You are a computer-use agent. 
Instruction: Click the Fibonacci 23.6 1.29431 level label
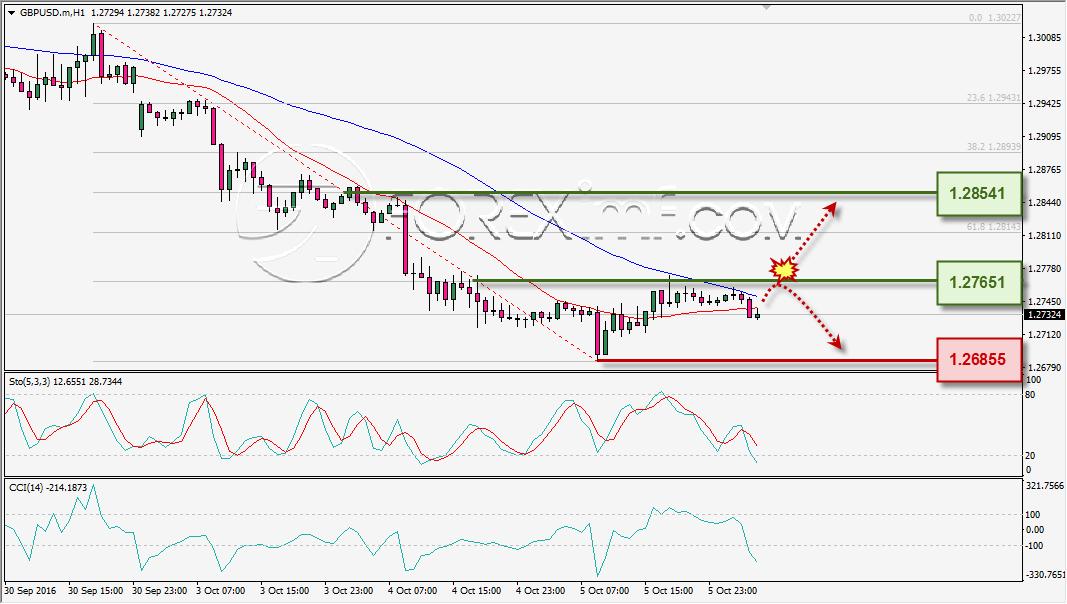pos(994,98)
